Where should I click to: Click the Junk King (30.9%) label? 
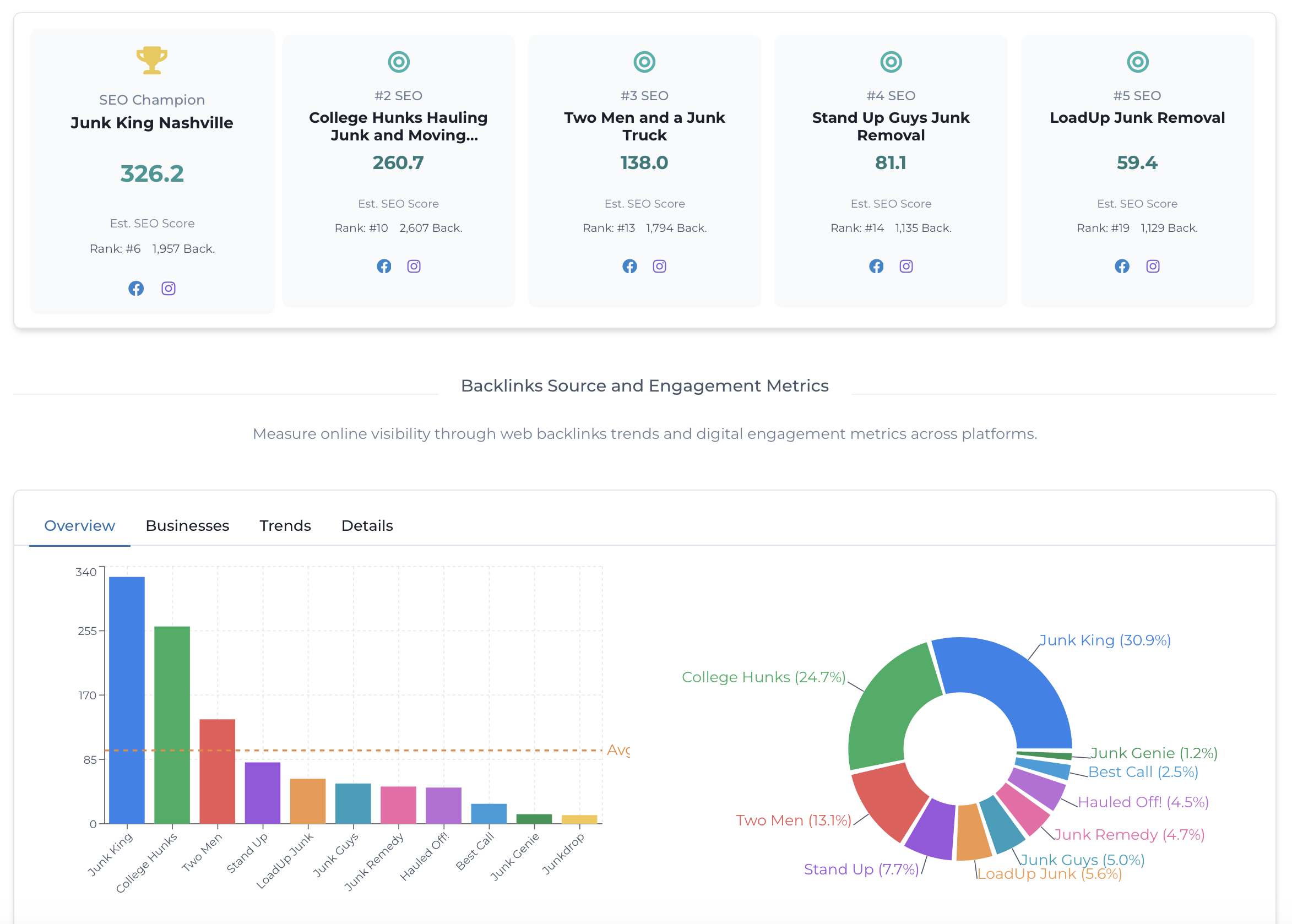click(x=1105, y=640)
